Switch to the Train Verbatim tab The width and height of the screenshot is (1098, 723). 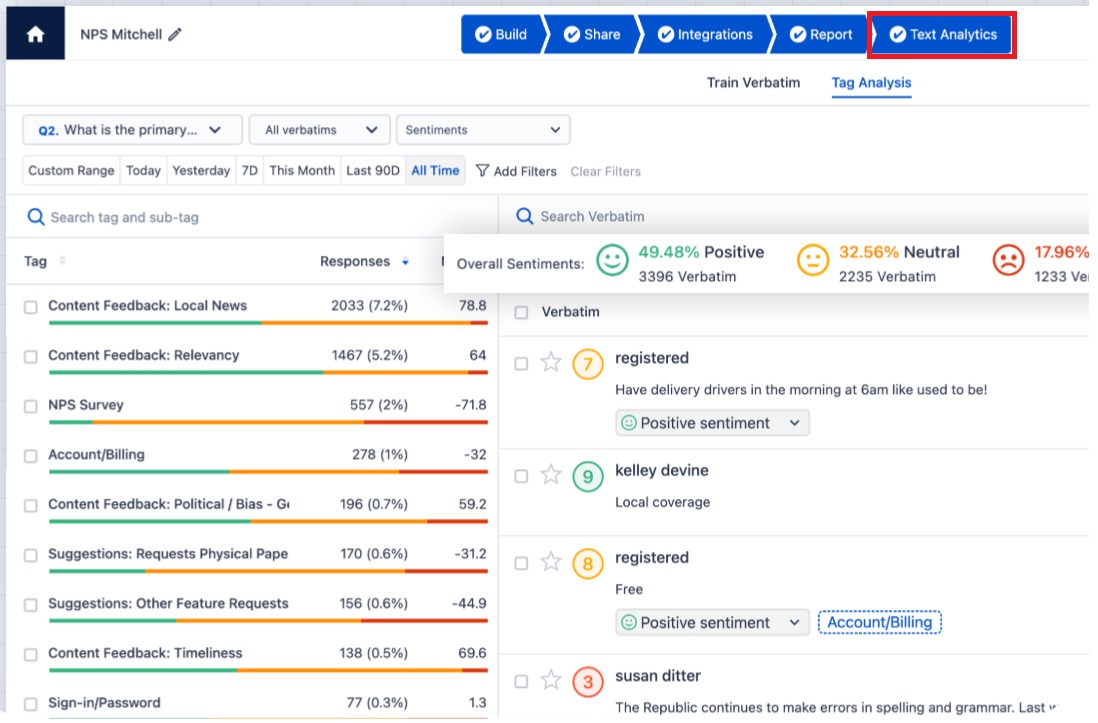(x=753, y=83)
